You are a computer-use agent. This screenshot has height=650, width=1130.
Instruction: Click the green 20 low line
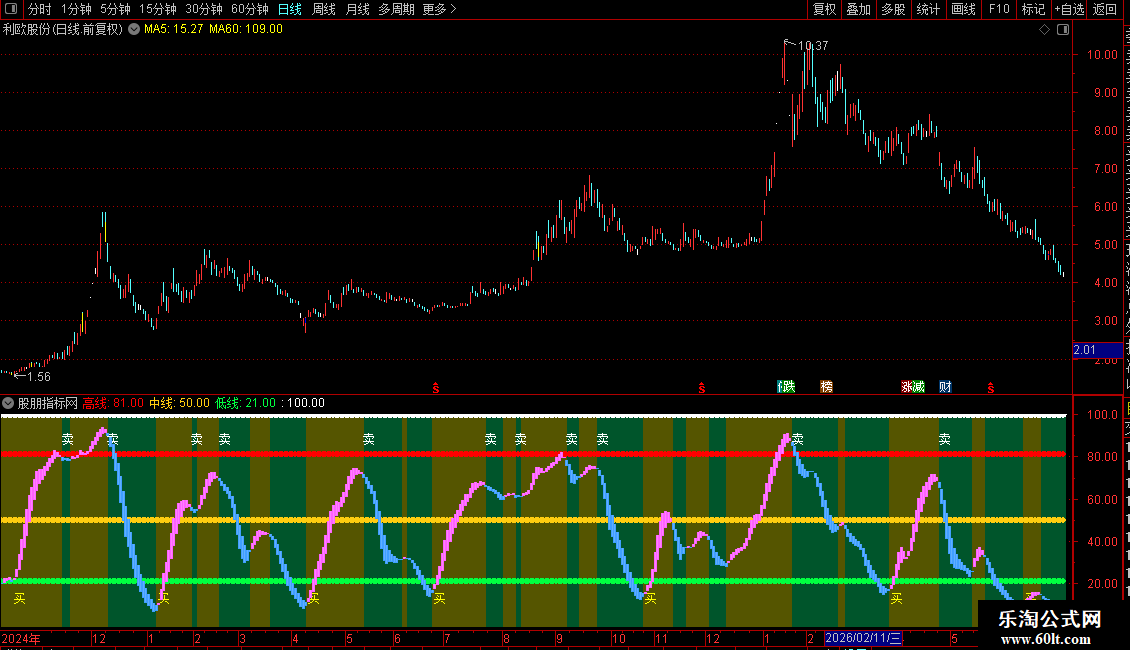click(533, 581)
